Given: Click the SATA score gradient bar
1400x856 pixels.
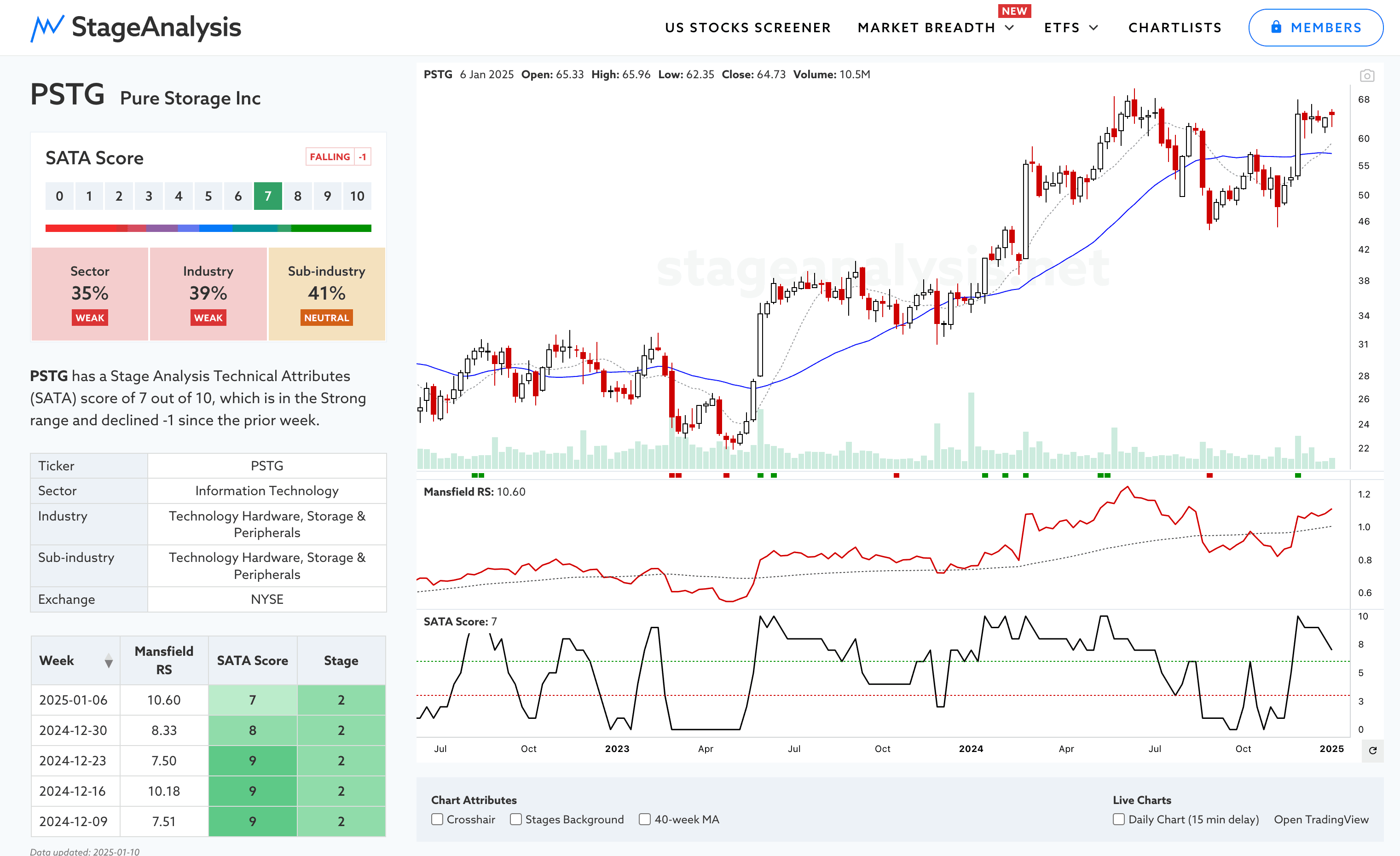Looking at the screenshot, I should [208, 228].
